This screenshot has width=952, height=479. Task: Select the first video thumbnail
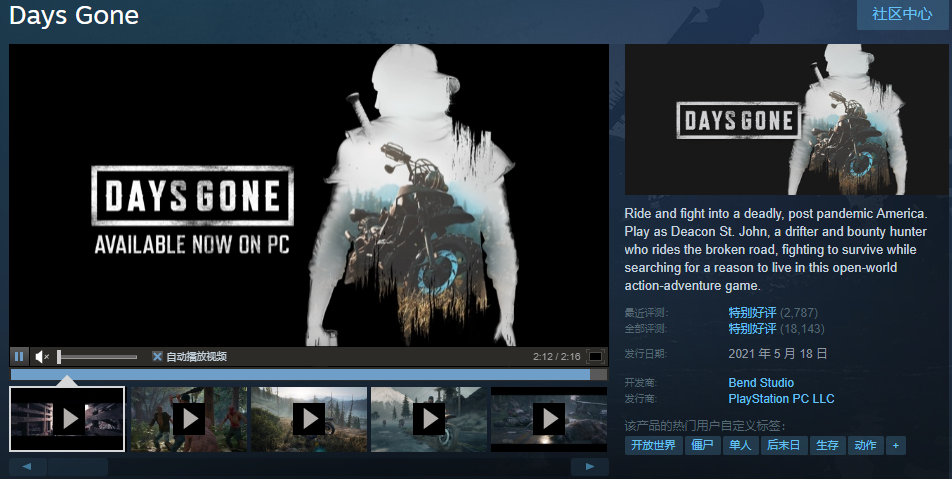(x=67, y=419)
